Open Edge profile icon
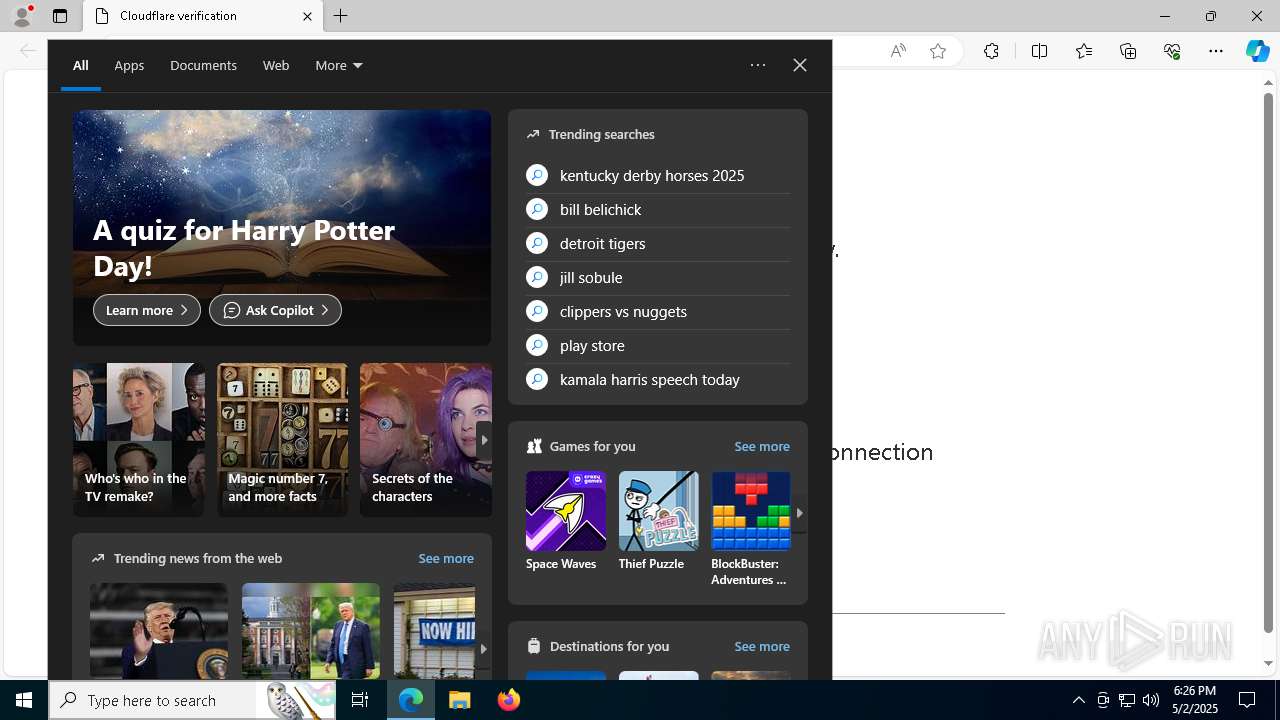The image size is (1280, 720). 21,16
